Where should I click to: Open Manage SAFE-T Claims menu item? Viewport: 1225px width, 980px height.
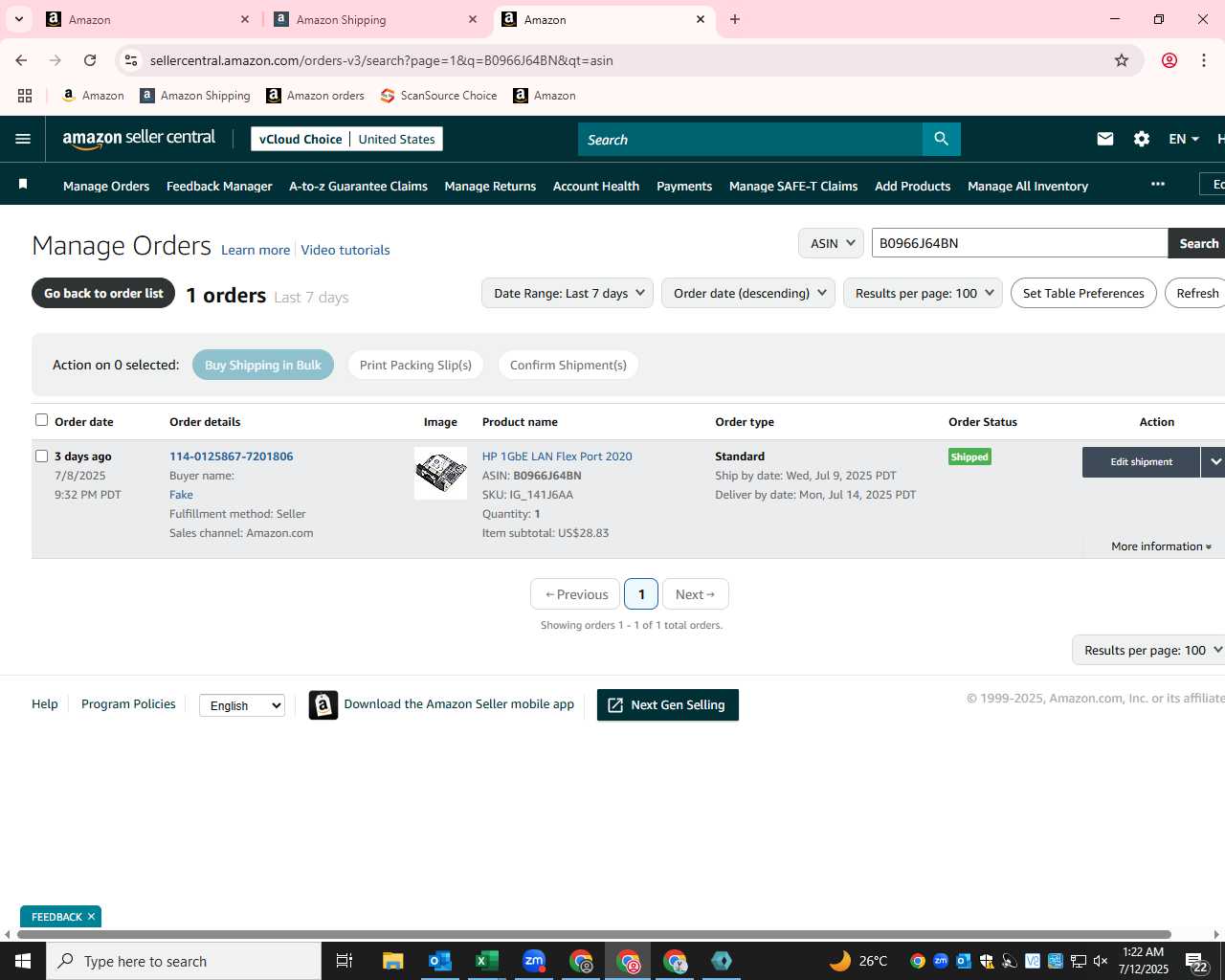click(x=793, y=186)
